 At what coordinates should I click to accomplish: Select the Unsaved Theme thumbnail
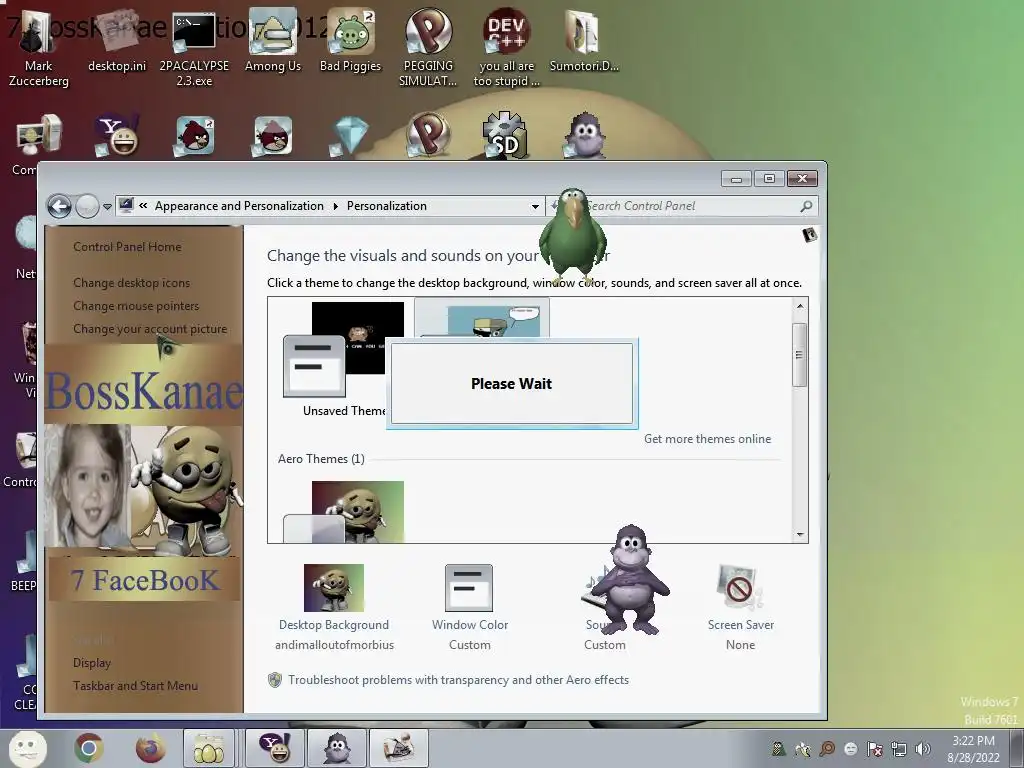(x=344, y=359)
